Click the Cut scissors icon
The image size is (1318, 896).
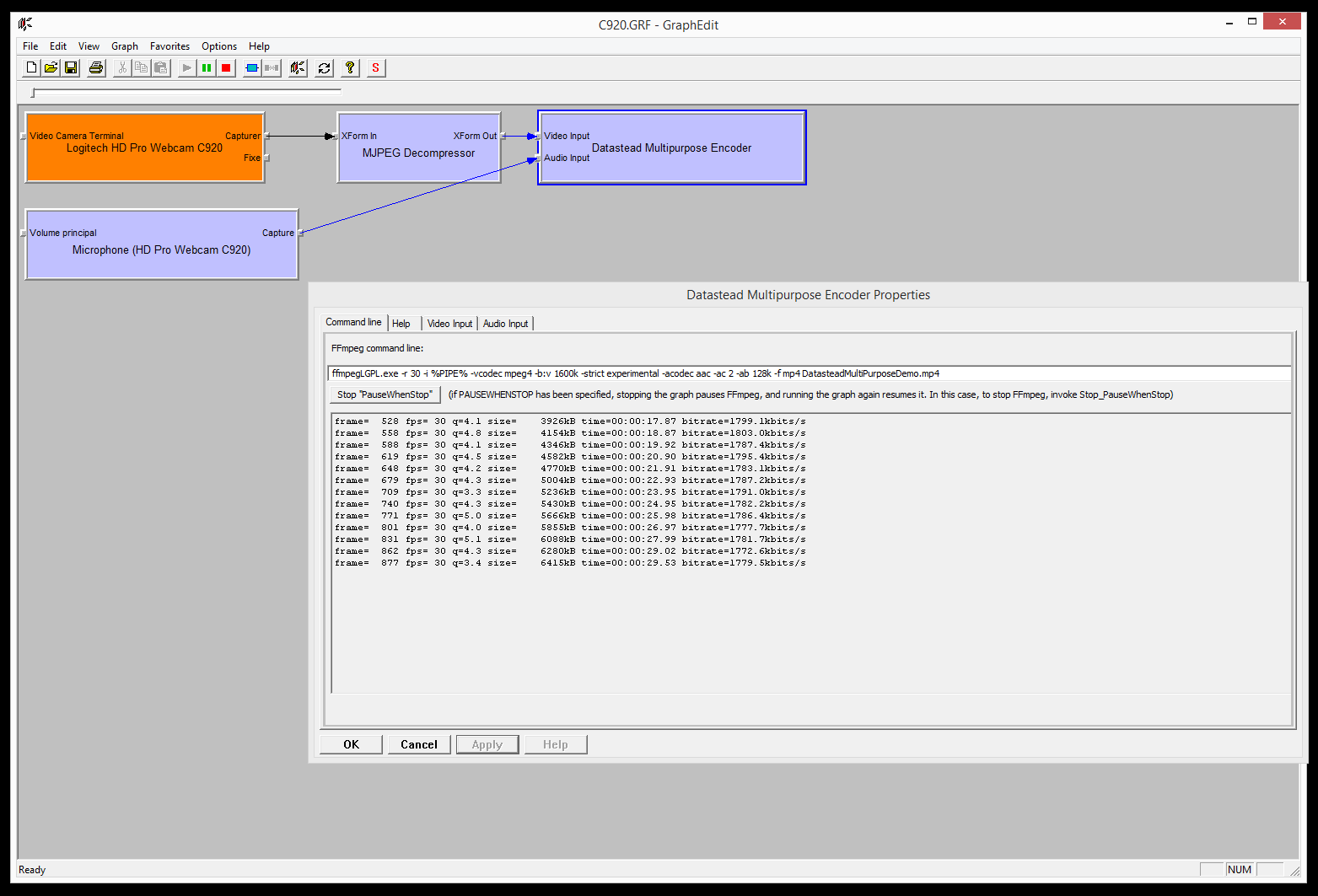[x=121, y=68]
